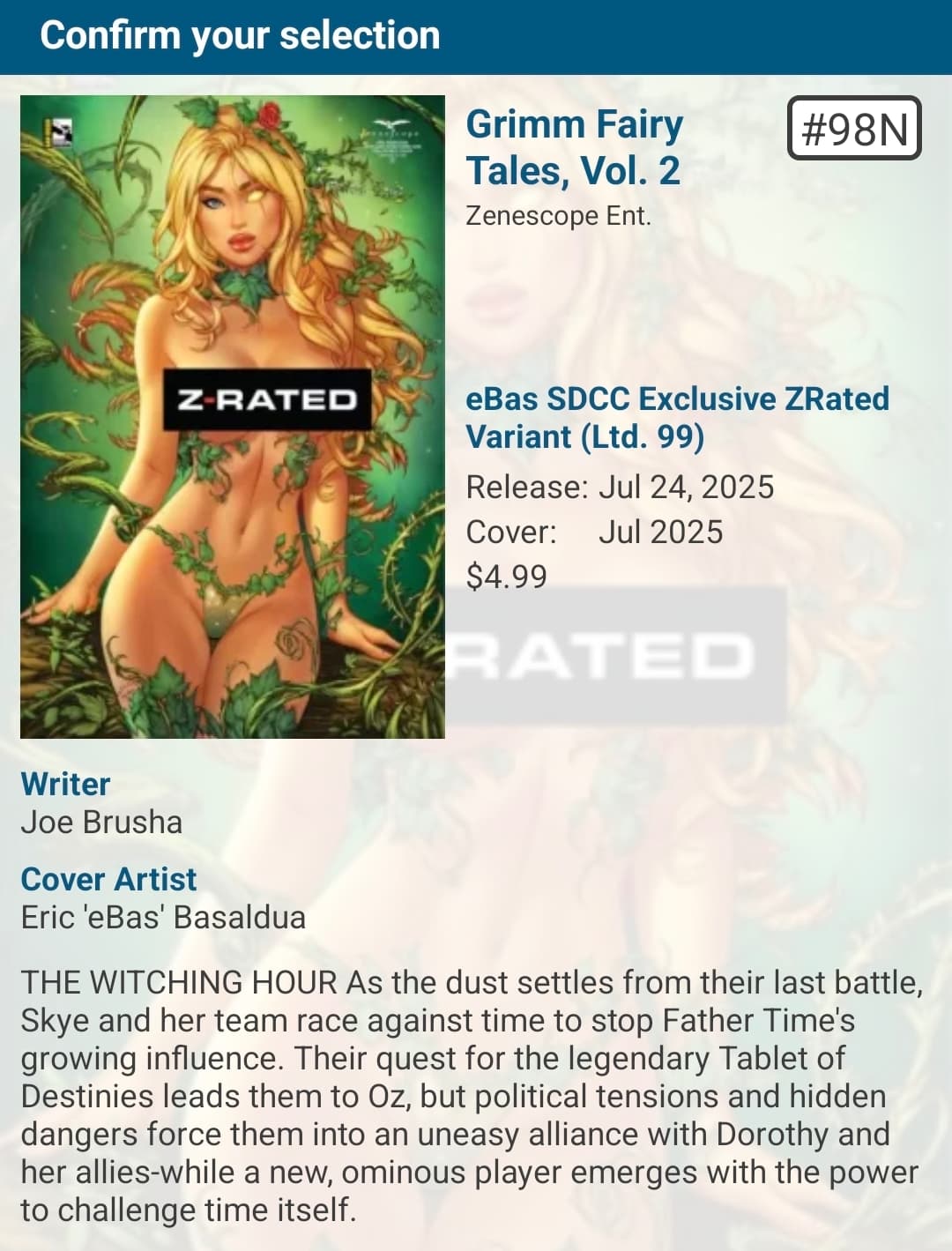Click the #98N issue number badge
Viewport: 952px width, 1251px height.
[x=854, y=129]
